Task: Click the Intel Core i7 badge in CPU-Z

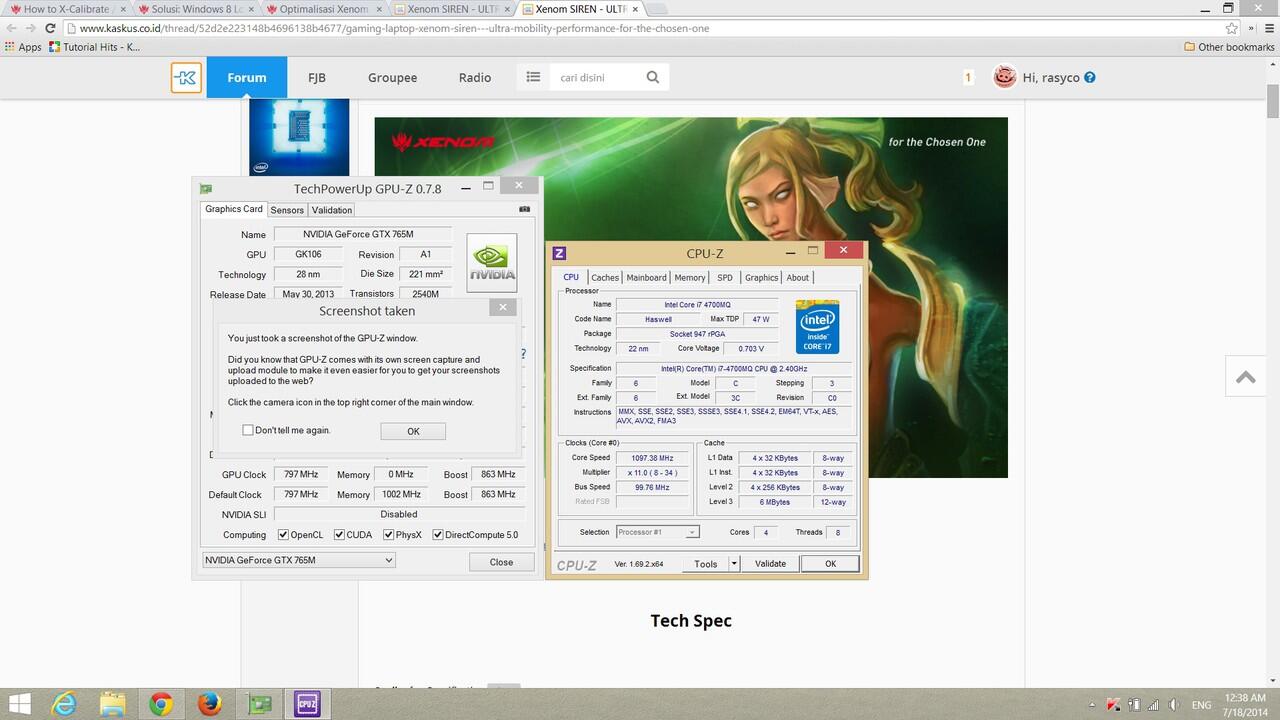Action: [817, 326]
